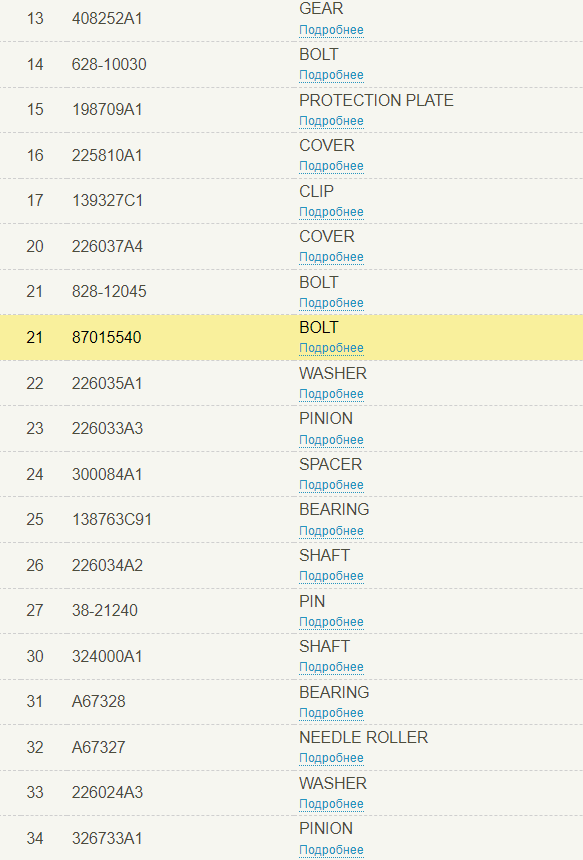Screen dimensions: 583x860
Task: Open Подробнее under SPACER 300084A1
Action: tap(331, 485)
